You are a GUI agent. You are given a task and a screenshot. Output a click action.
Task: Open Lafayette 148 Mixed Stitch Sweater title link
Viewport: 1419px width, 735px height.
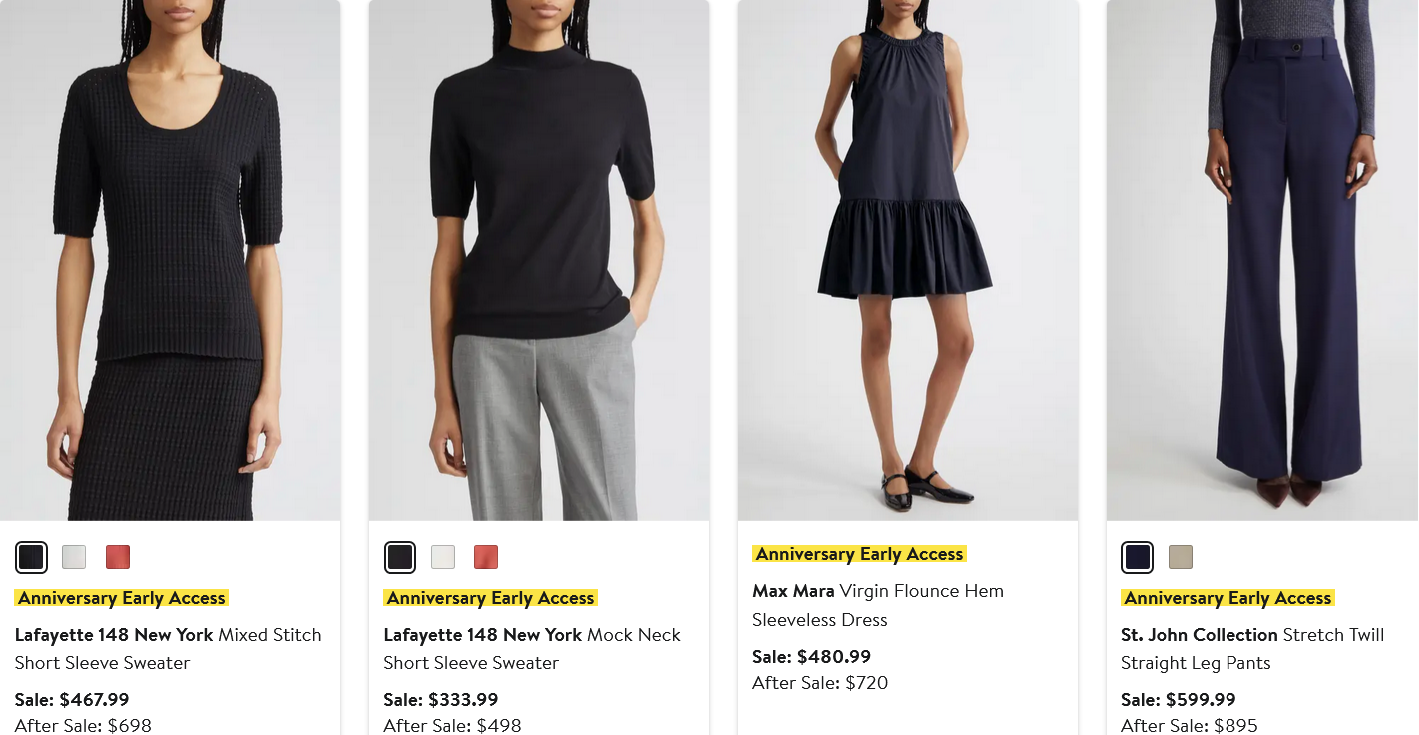coord(168,649)
